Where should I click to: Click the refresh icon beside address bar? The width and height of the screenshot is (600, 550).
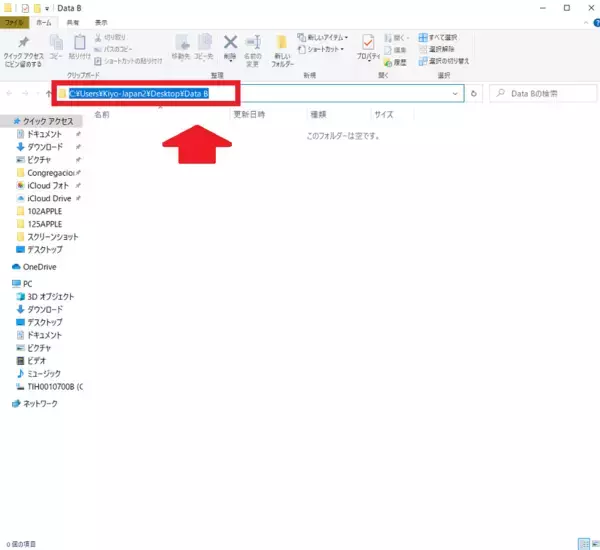[x=474, y=94]
